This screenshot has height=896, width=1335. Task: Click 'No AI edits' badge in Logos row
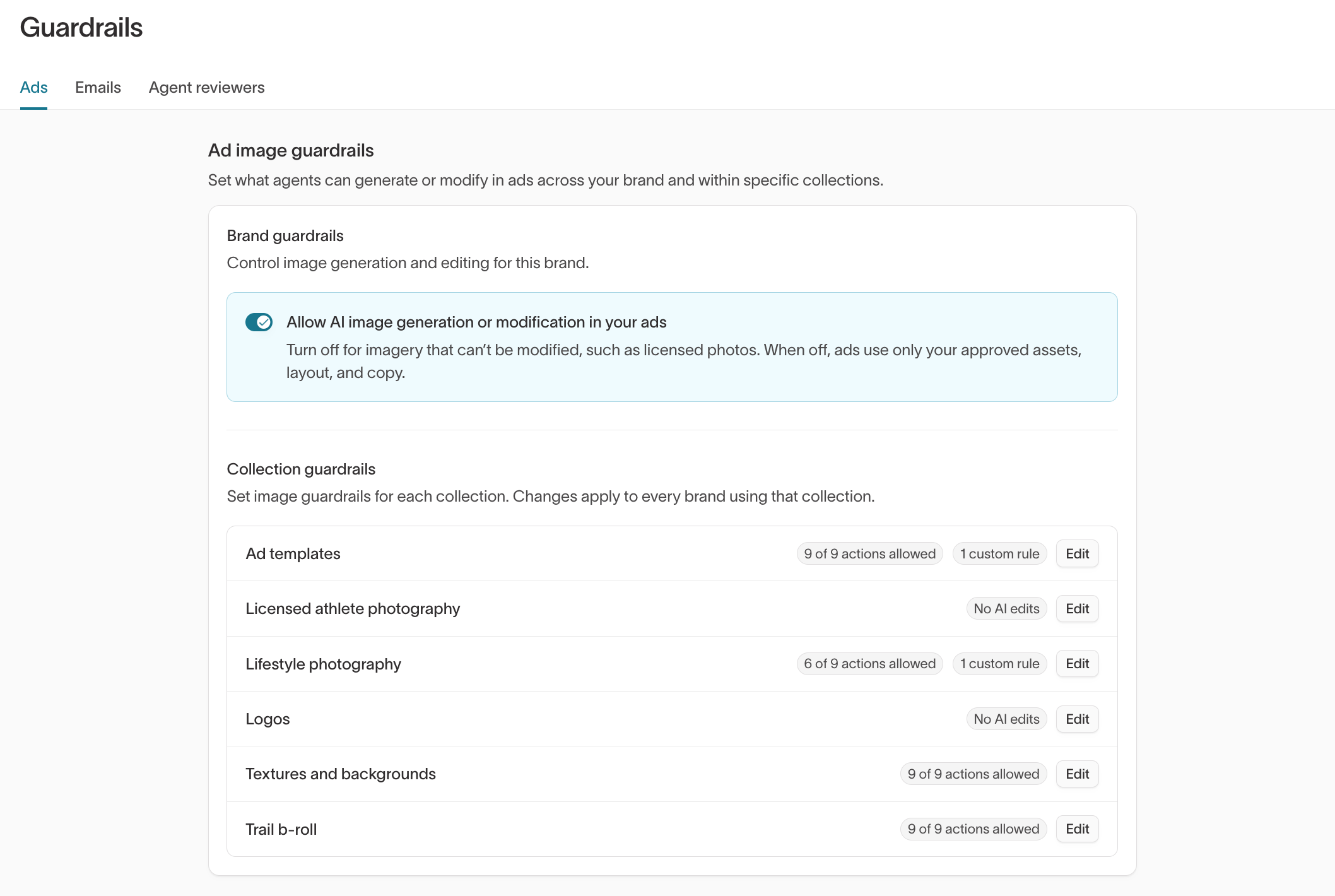pyautogui.click(x=1006, y=719)
